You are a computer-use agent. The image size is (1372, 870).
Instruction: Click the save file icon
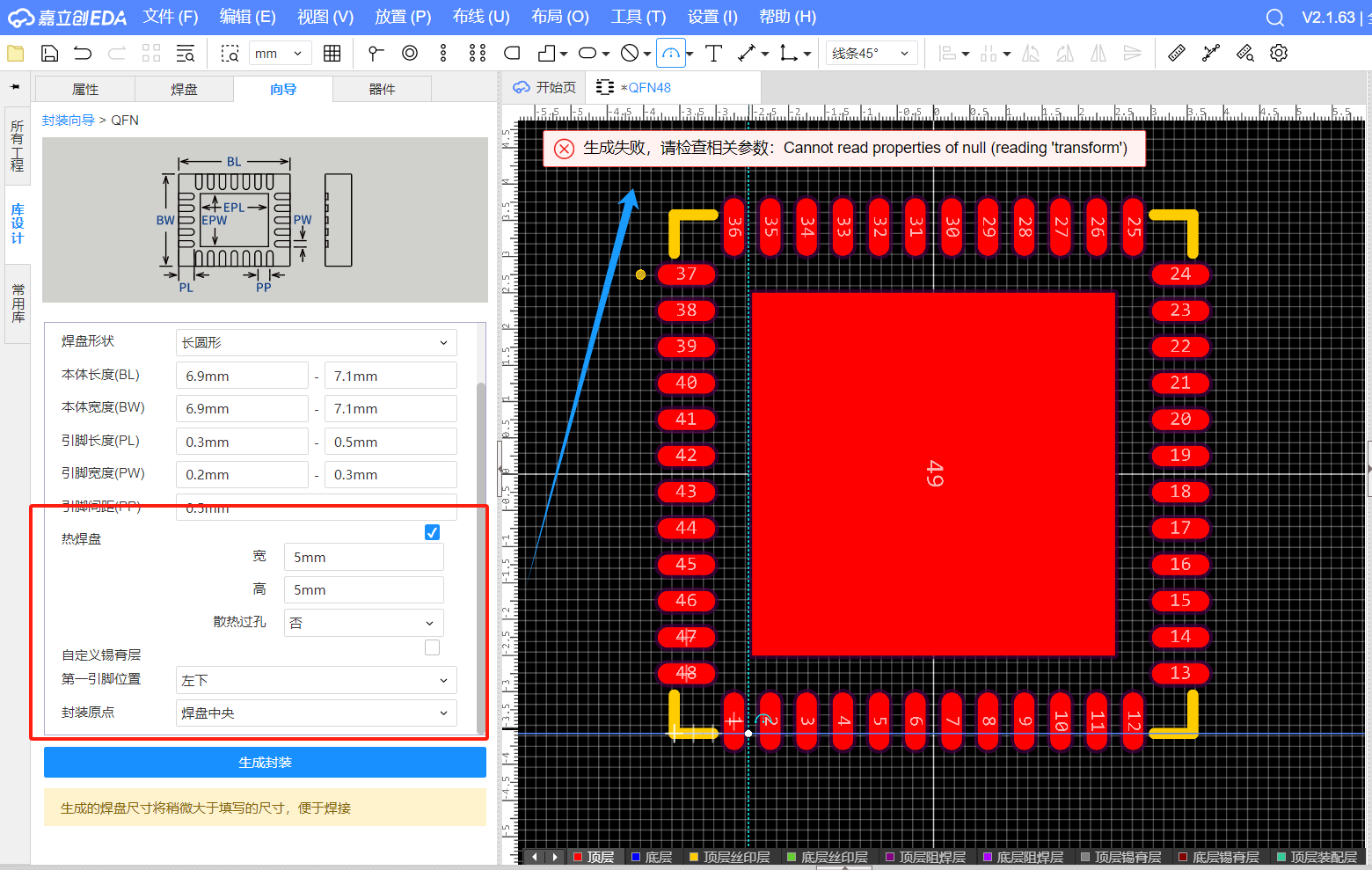pyautogui.click(x=50, y=54)
